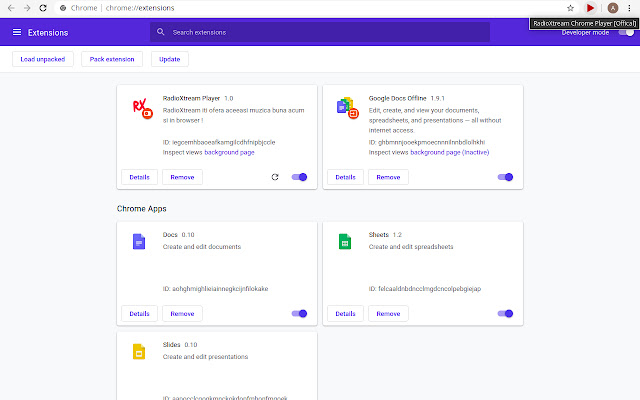
Task: Click 'Create and edit presentations' description
Action: (205, 356)
